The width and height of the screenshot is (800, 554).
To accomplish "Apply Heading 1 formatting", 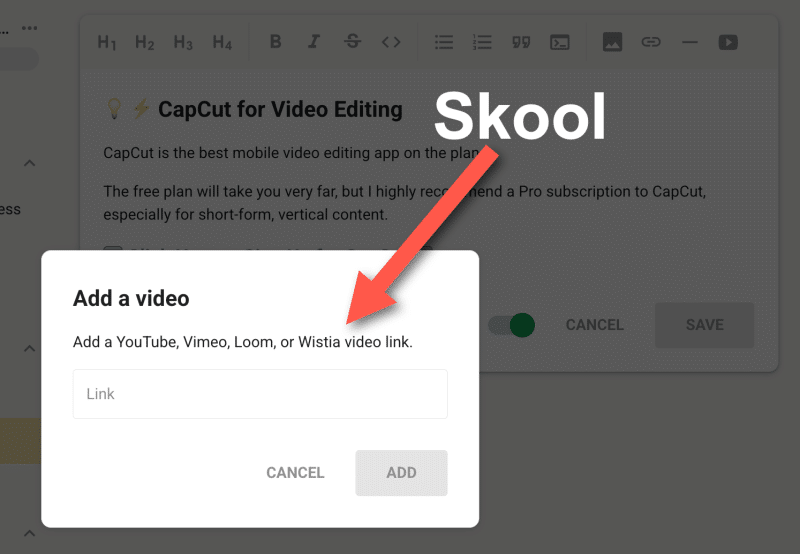I will point(107,42).
